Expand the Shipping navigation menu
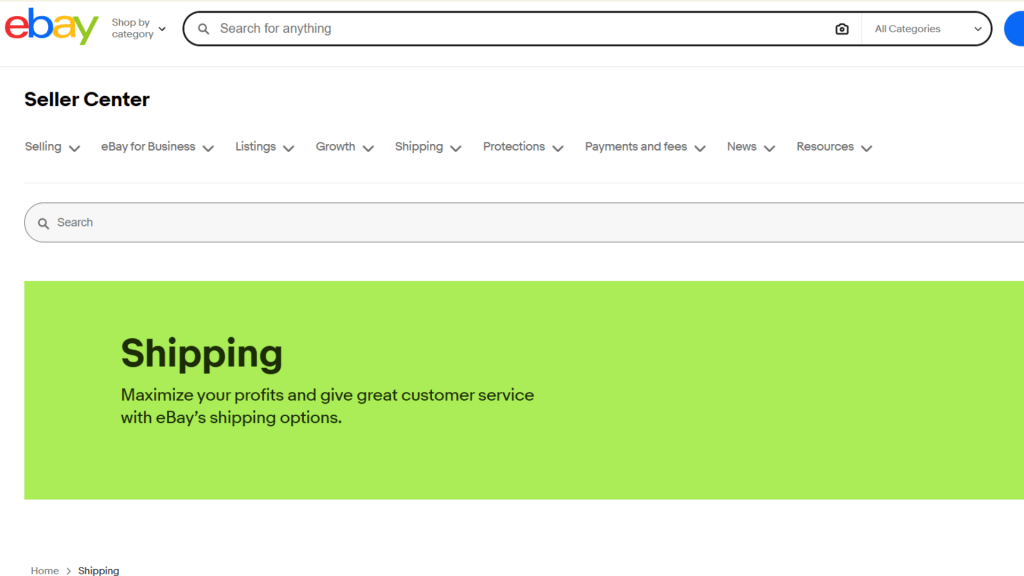The image size is (1024, 576). point(428,147)
